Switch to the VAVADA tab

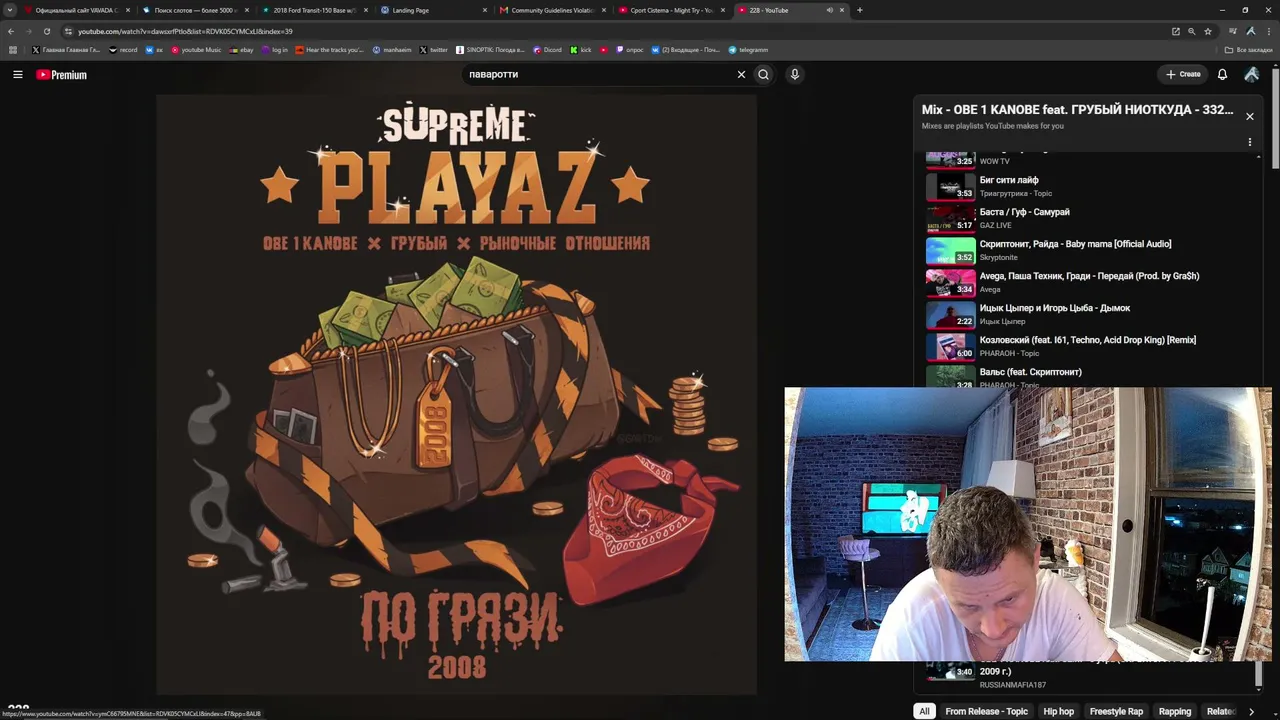click(77, 10)
